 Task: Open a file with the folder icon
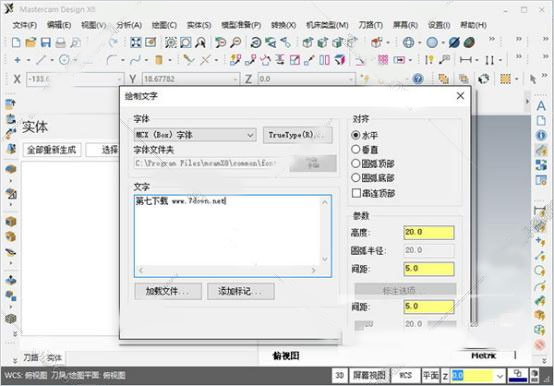tap(31, 42)
